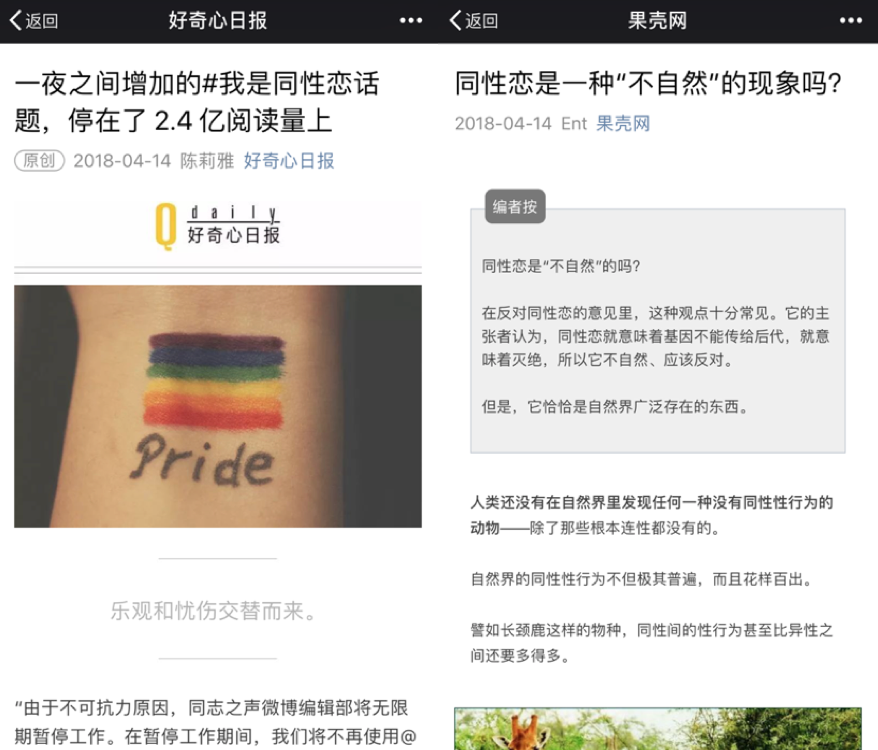Tap the 编者按 label tag
This screenshot has width=878, height=750.
pyautogui.click(x=515, y=207)
